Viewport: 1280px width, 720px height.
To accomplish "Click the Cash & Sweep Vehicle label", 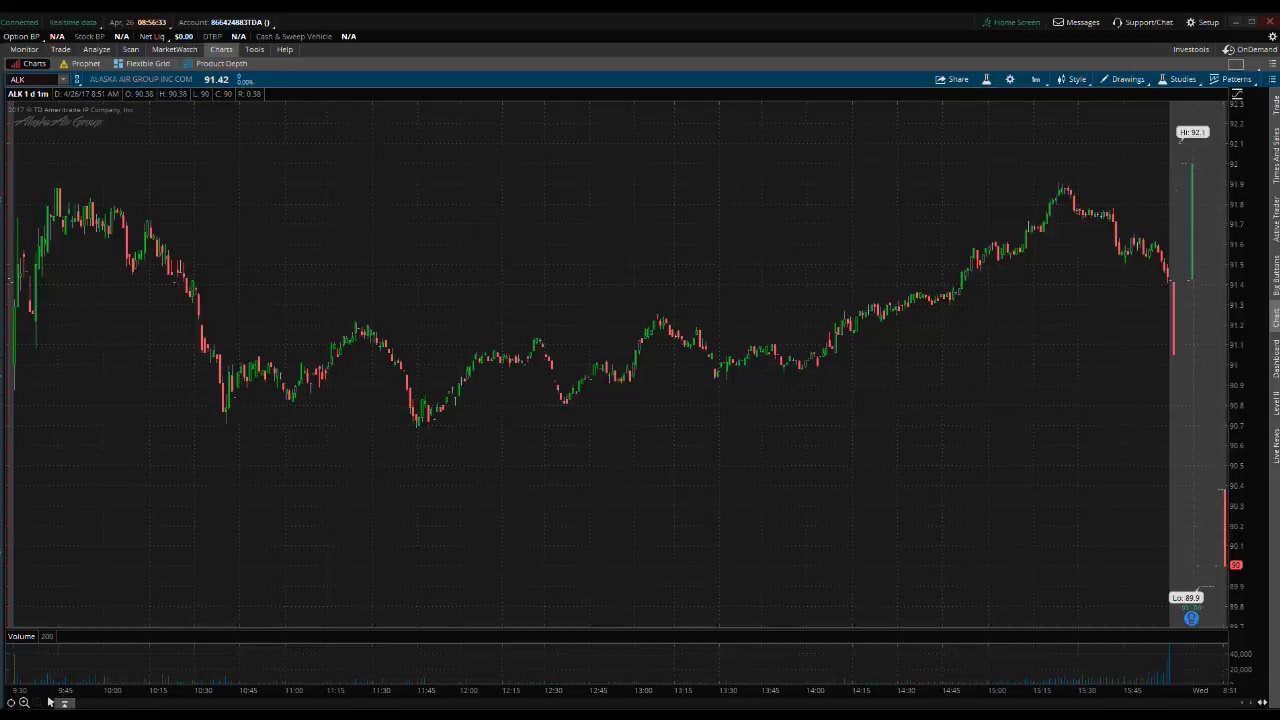I will pos(293,36).
